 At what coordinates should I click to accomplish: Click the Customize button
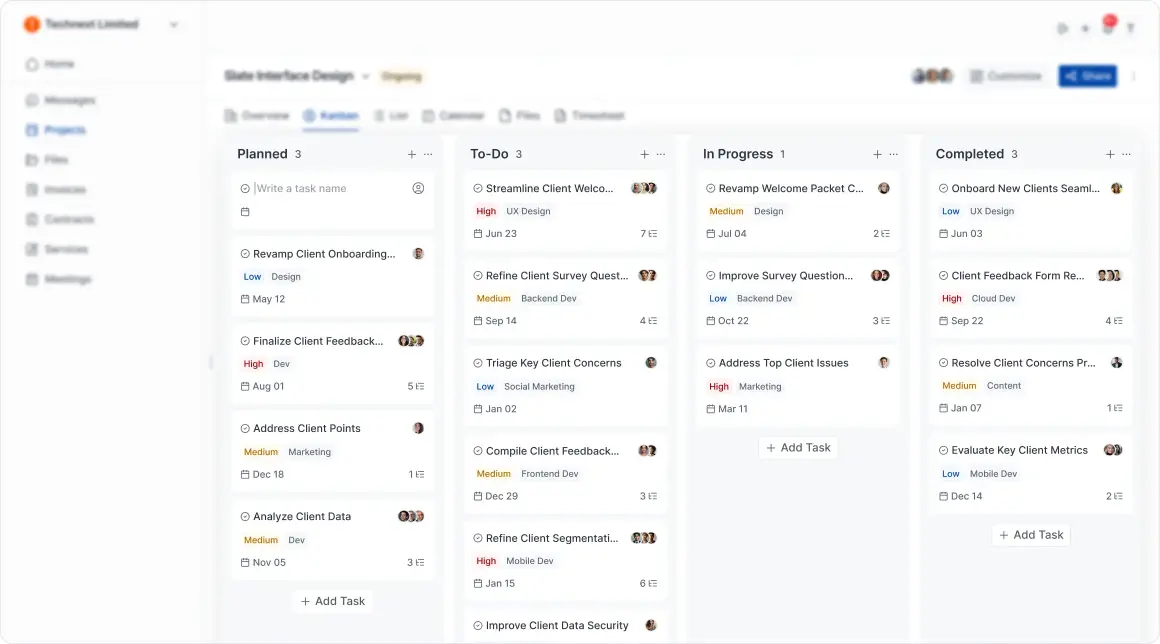tap(1006, 76)
